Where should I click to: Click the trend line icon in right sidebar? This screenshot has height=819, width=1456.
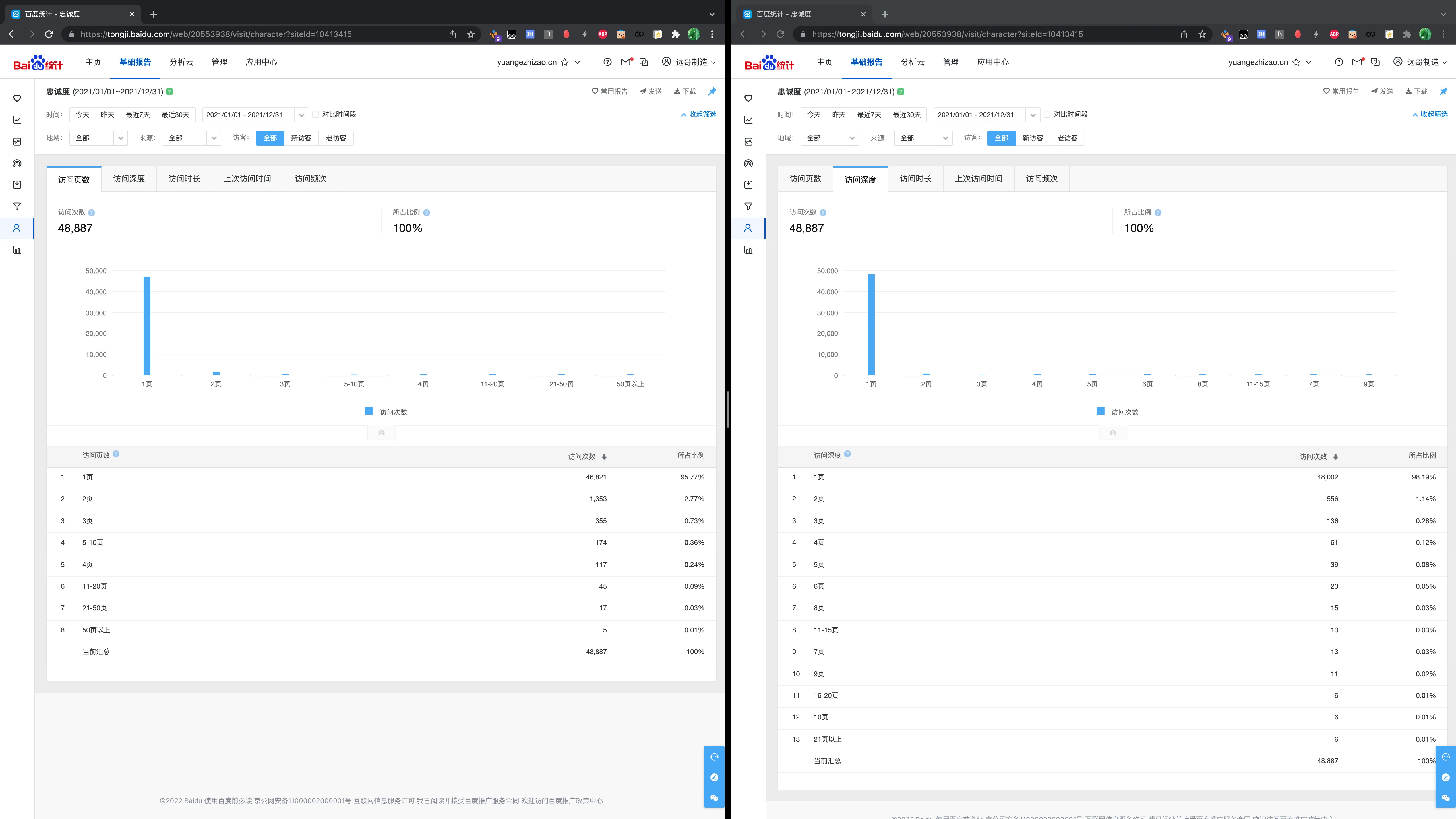[x=748, y=120]
